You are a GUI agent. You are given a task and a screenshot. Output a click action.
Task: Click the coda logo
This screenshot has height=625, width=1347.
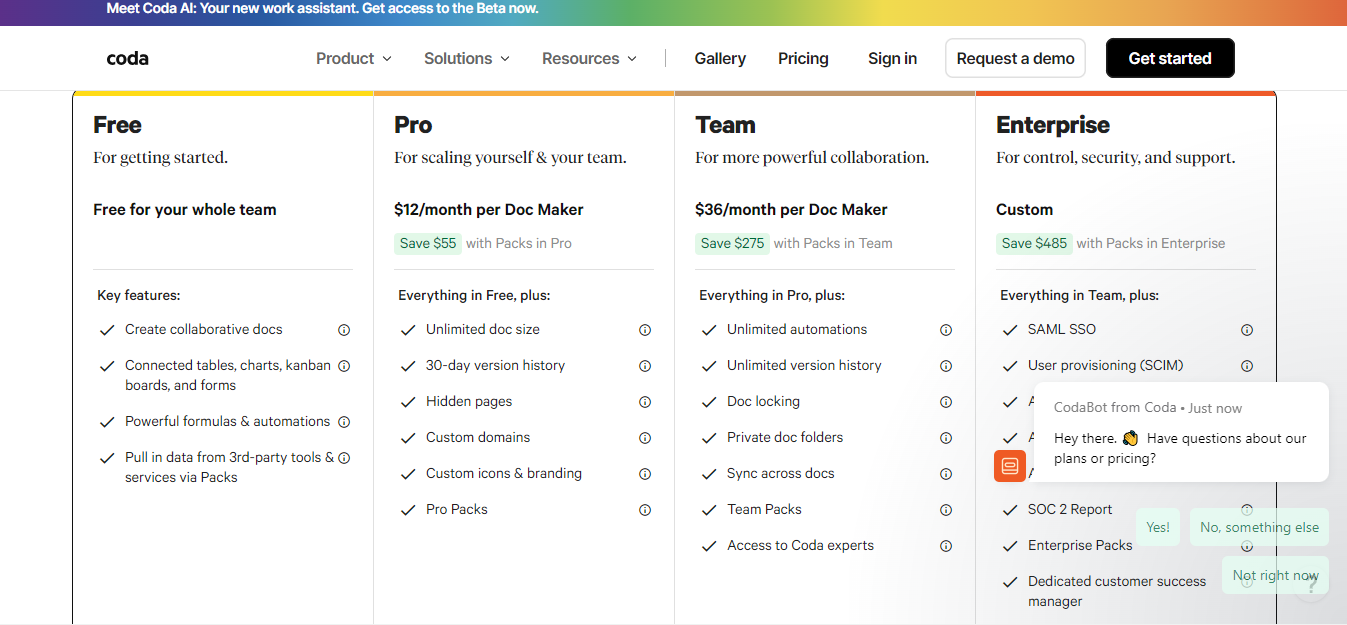tap(127, 58)
